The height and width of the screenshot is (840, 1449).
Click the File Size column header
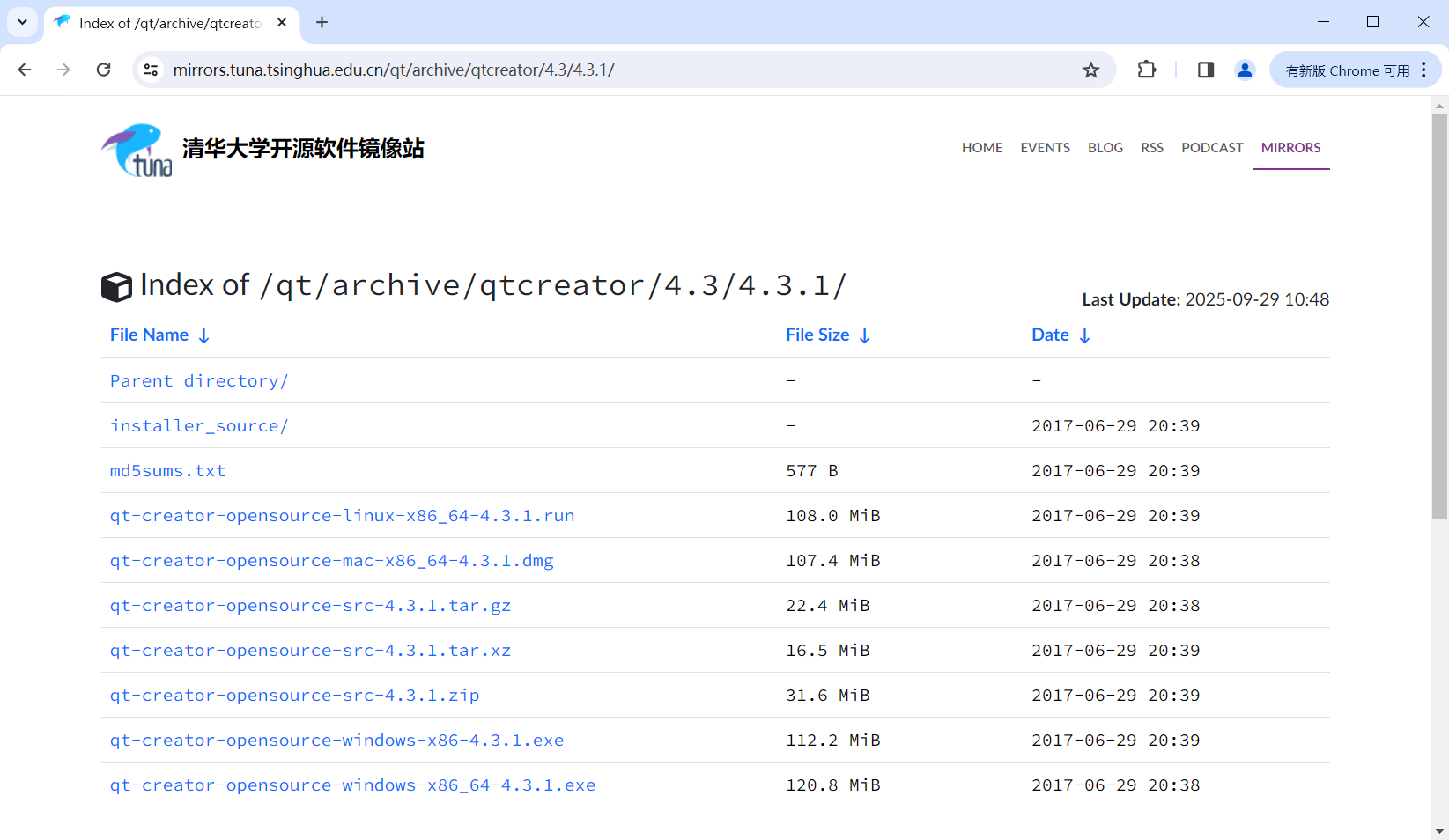coord(817,335)
